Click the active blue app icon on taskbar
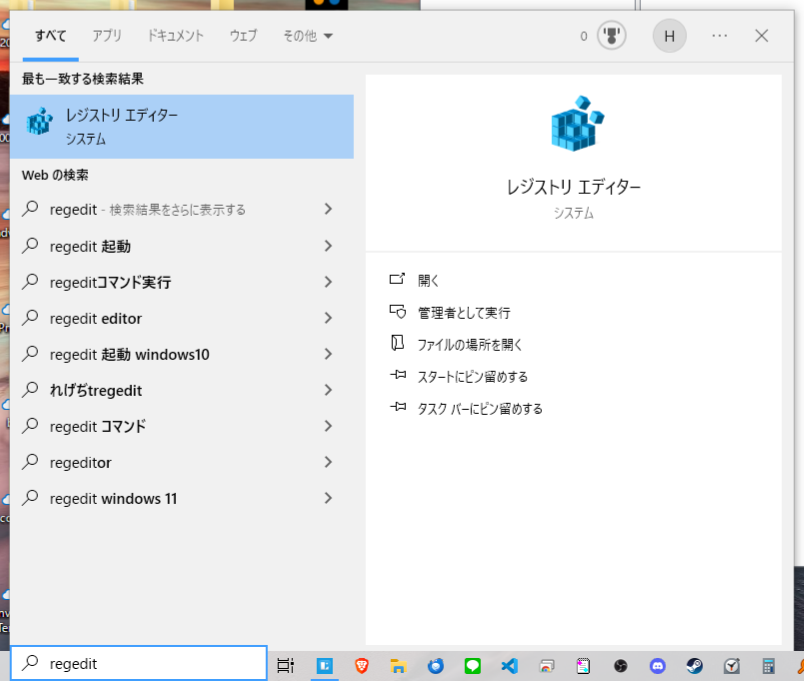804x681 pixels. 325,666
